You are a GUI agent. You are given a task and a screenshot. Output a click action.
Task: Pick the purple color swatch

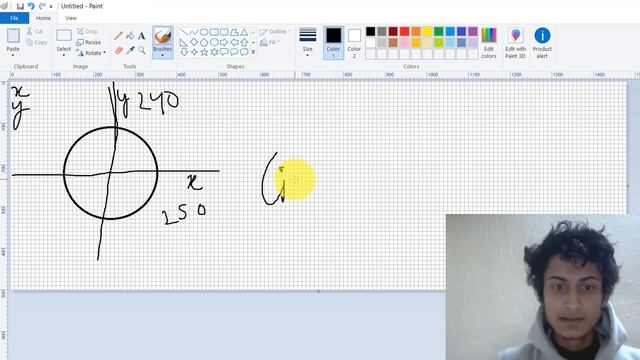pyautogui.click(x=473, y=32)
